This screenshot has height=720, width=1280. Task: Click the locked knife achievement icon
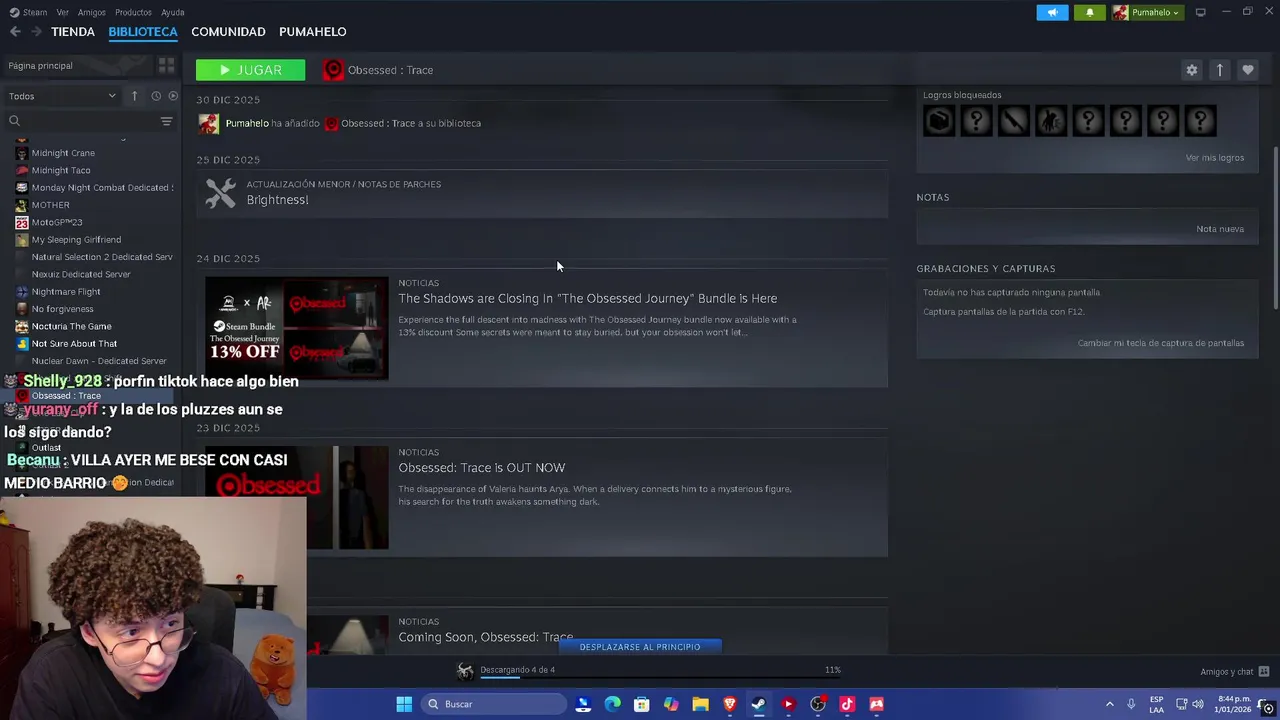1013,121
